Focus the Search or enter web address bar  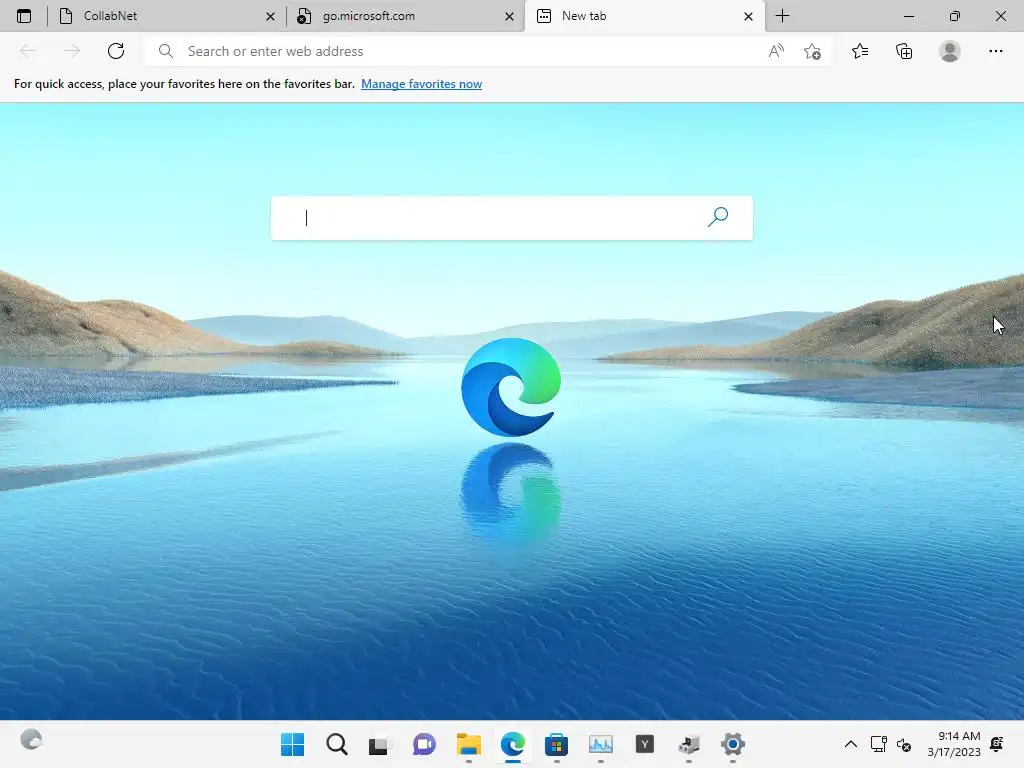point(457,51)
